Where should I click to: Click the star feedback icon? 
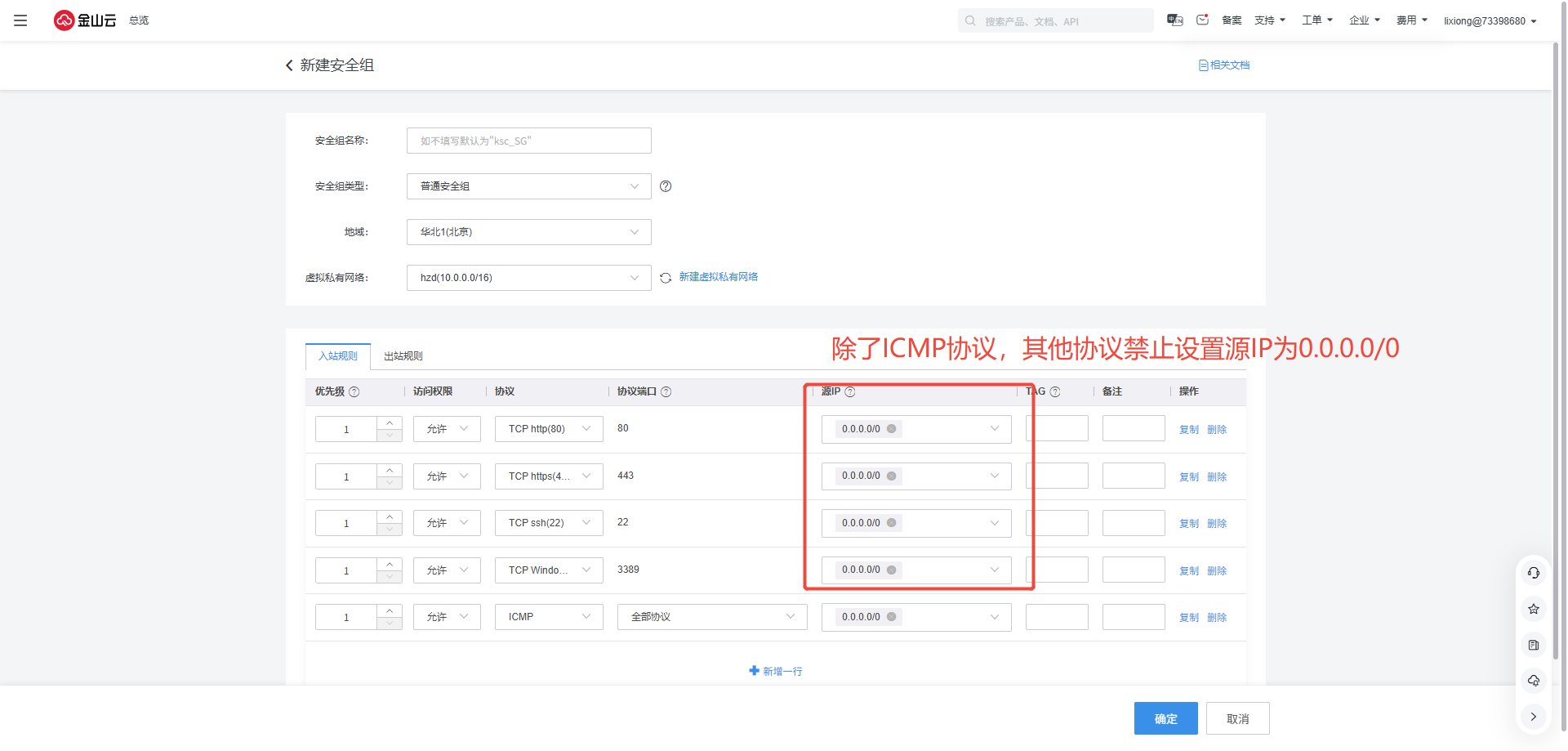1533,609
